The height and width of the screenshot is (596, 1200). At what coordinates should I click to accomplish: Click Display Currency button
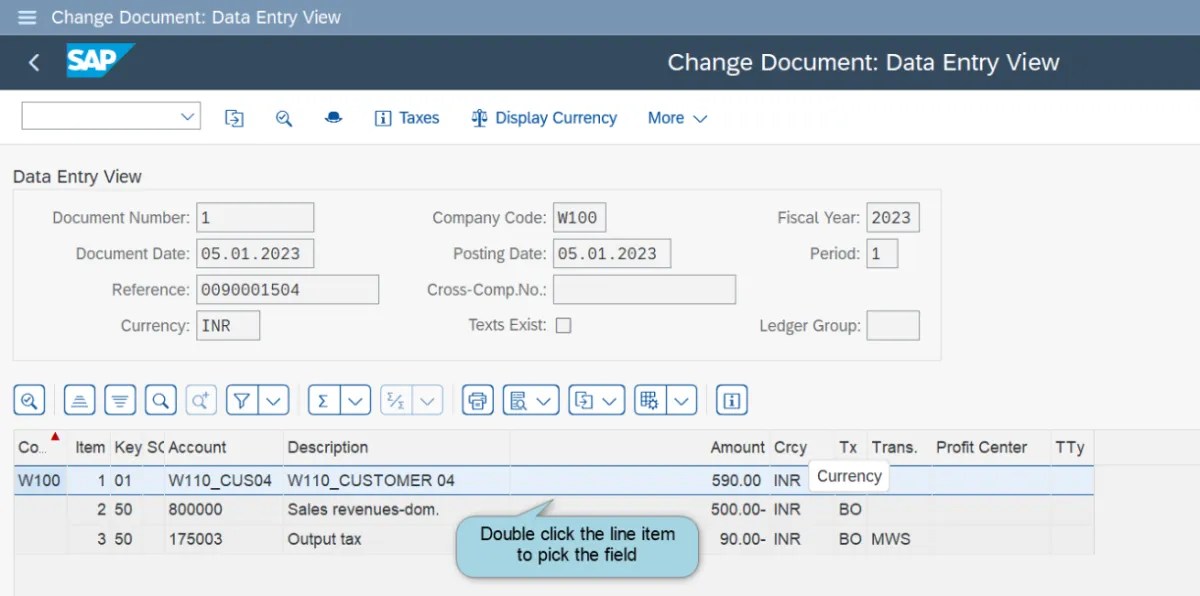coord(544,118)
